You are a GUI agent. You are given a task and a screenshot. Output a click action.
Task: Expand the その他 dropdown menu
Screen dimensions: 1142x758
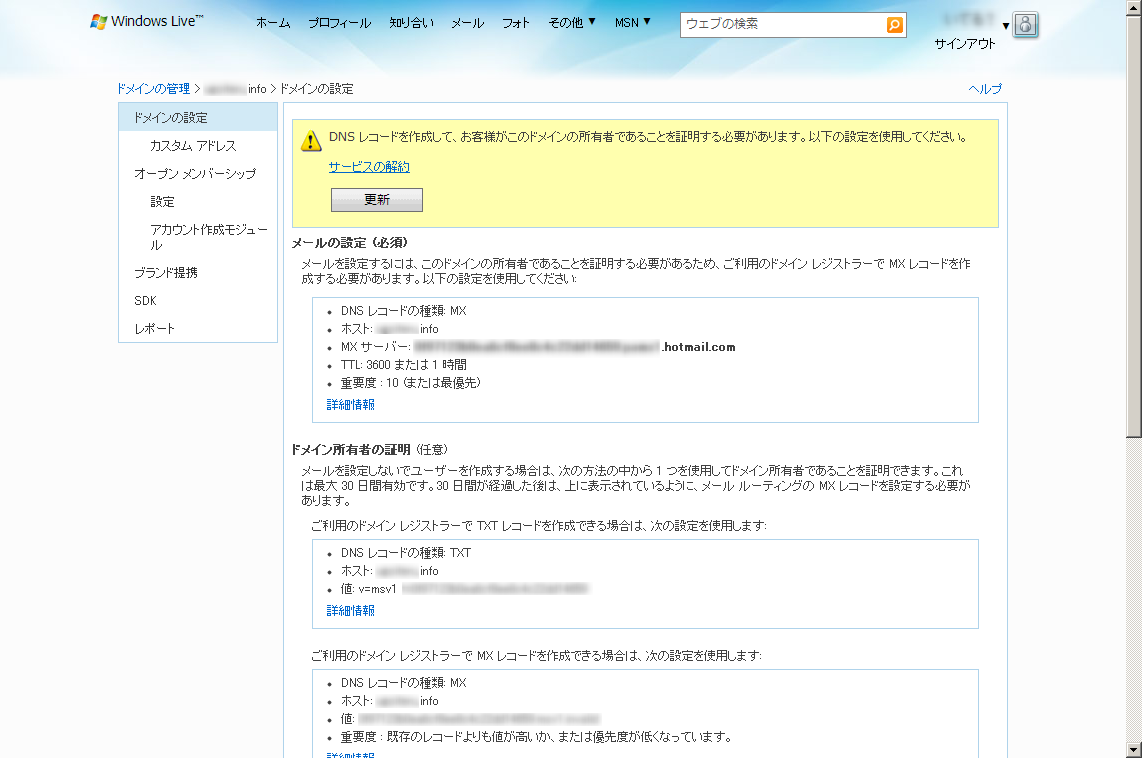tap(572, 23)
